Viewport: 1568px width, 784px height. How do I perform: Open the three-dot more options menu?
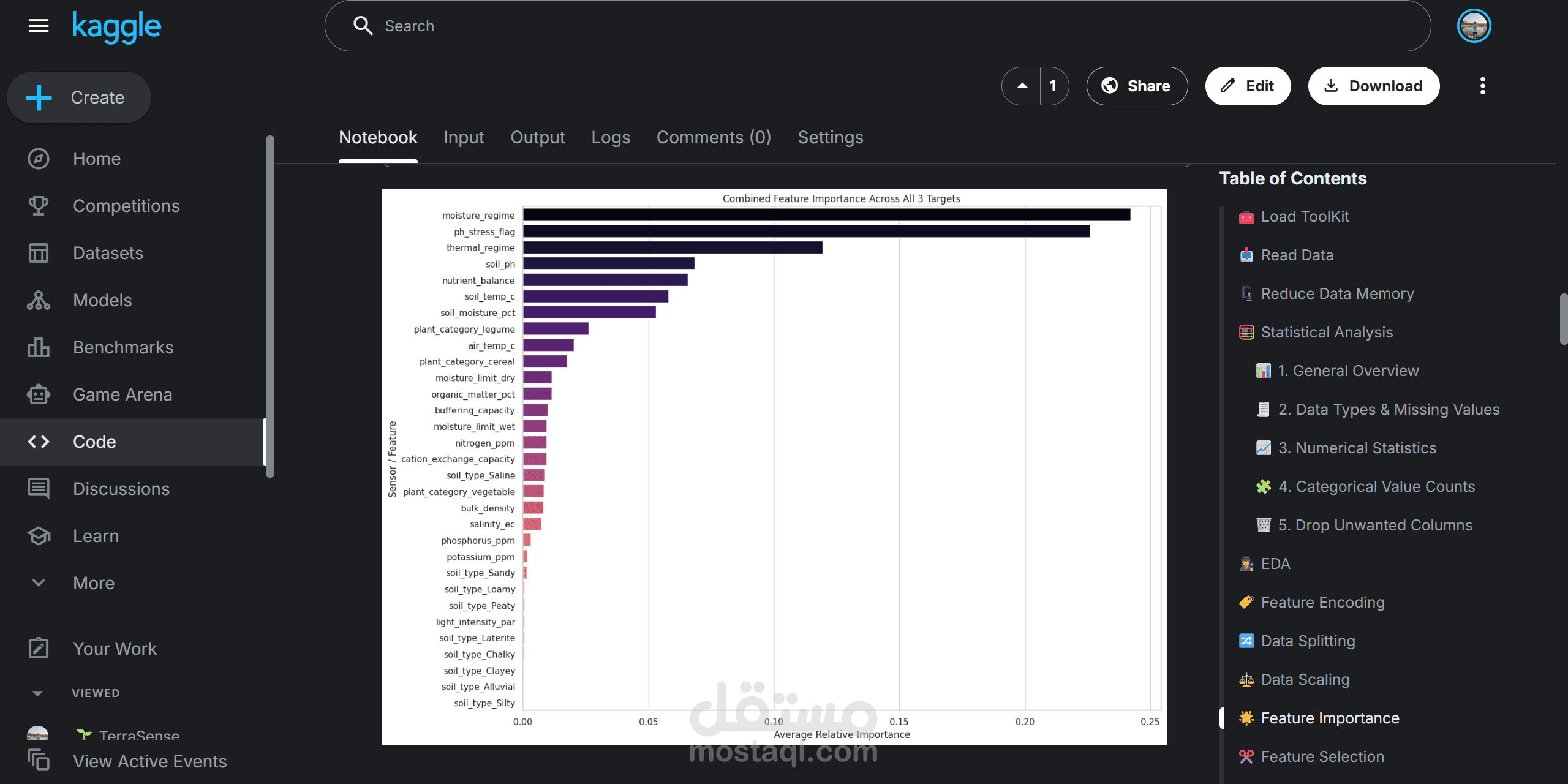[1482, 86]
